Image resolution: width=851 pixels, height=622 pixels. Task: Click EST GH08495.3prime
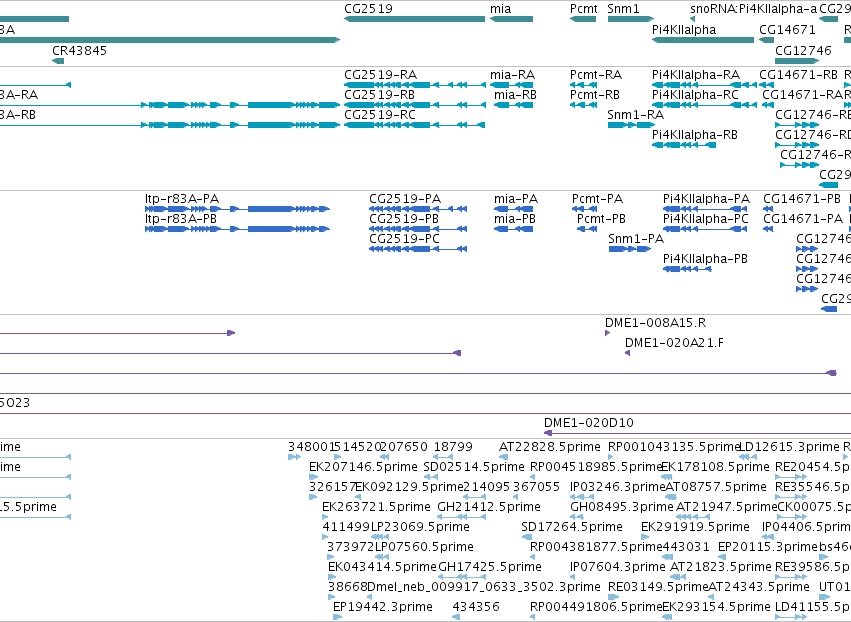pos(621,507)
